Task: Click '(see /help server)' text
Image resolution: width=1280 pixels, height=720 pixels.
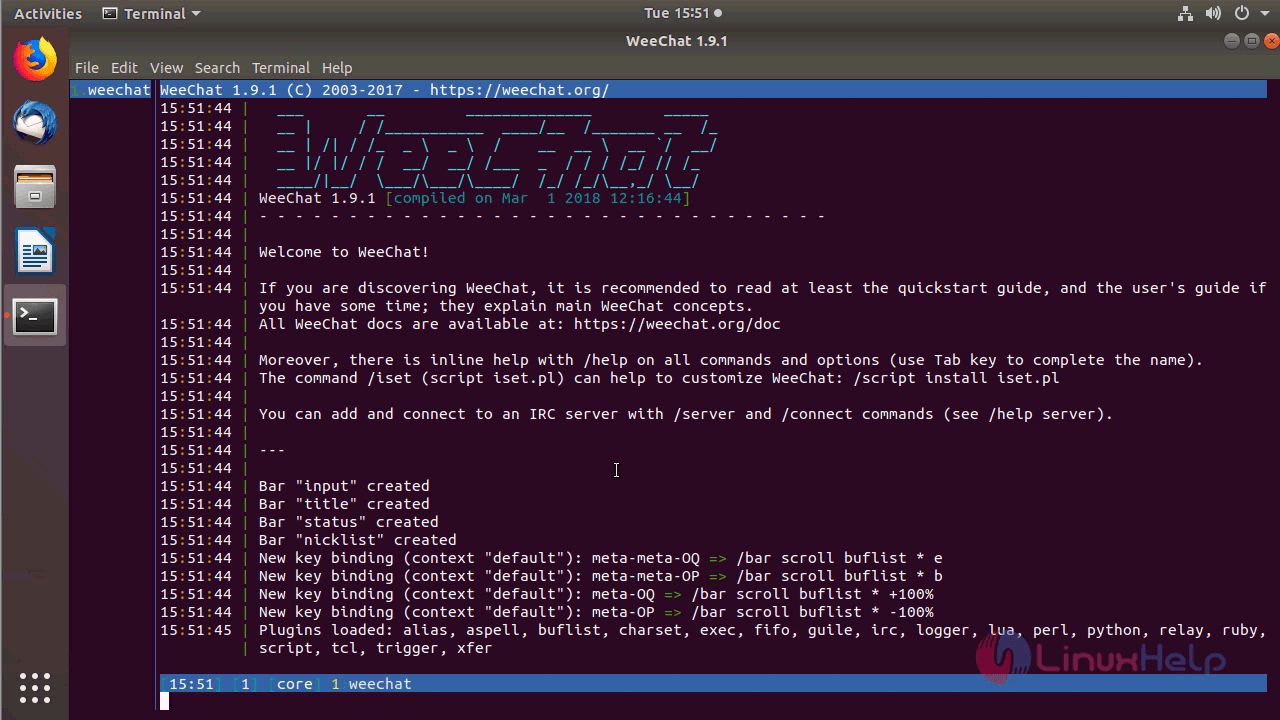Action: pos(1026,414)
